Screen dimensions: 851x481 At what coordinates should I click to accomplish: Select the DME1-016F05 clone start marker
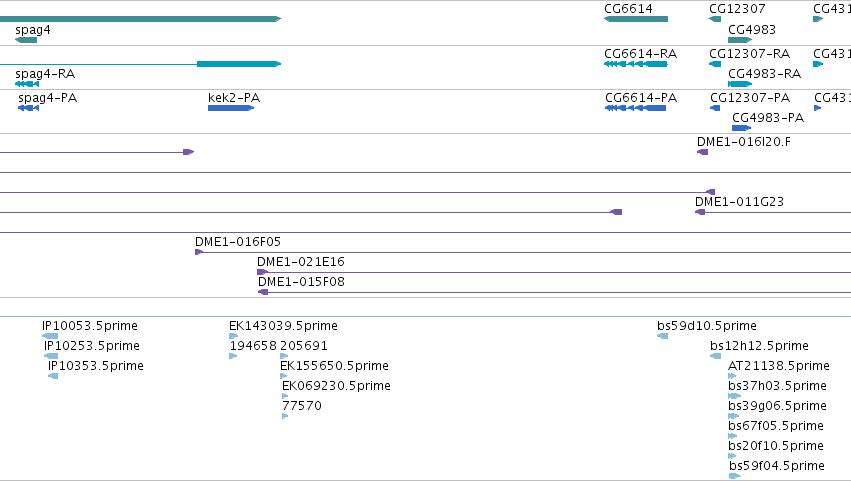point(199,252)
